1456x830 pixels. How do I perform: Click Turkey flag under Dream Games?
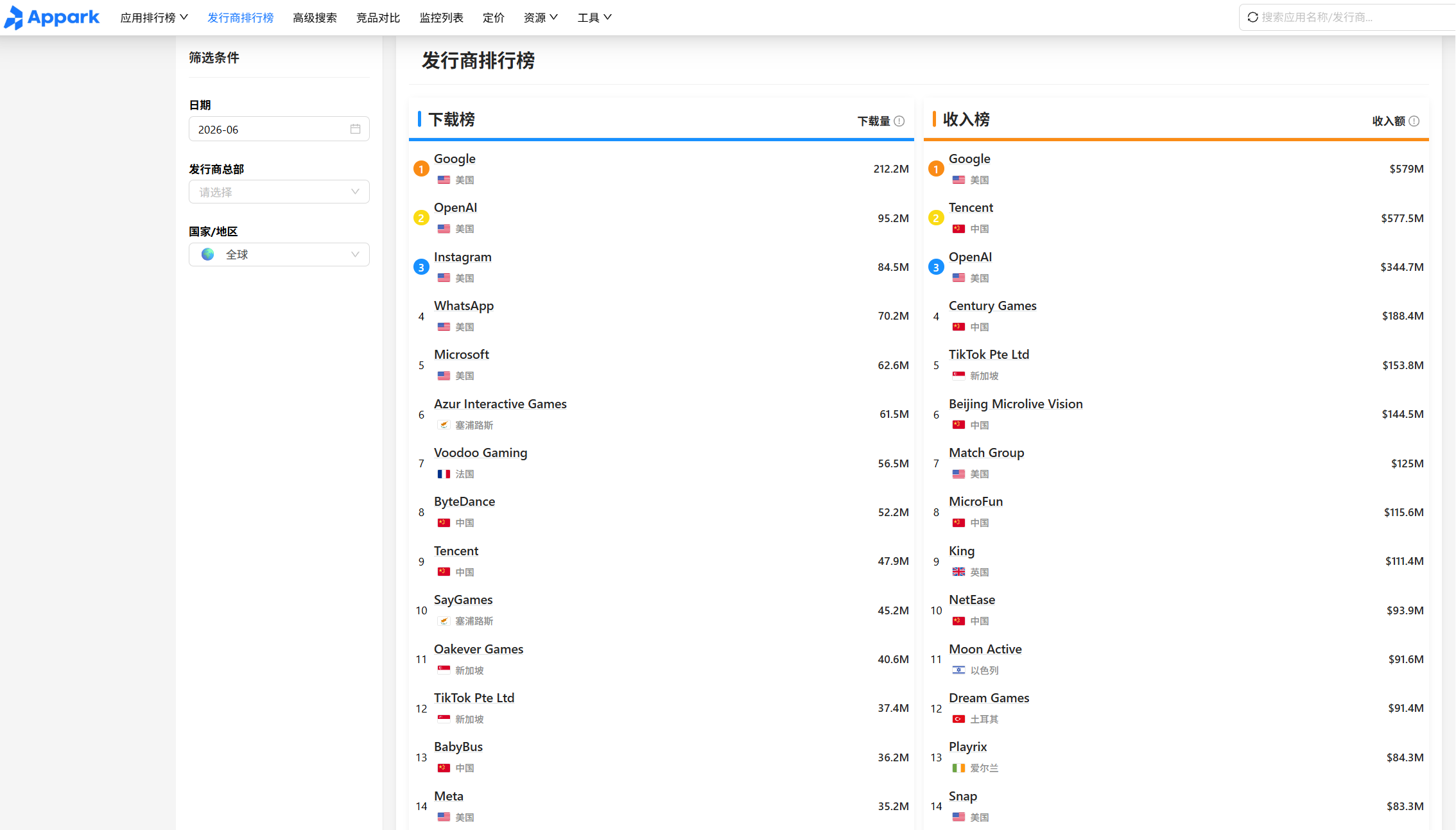point(958,719)
